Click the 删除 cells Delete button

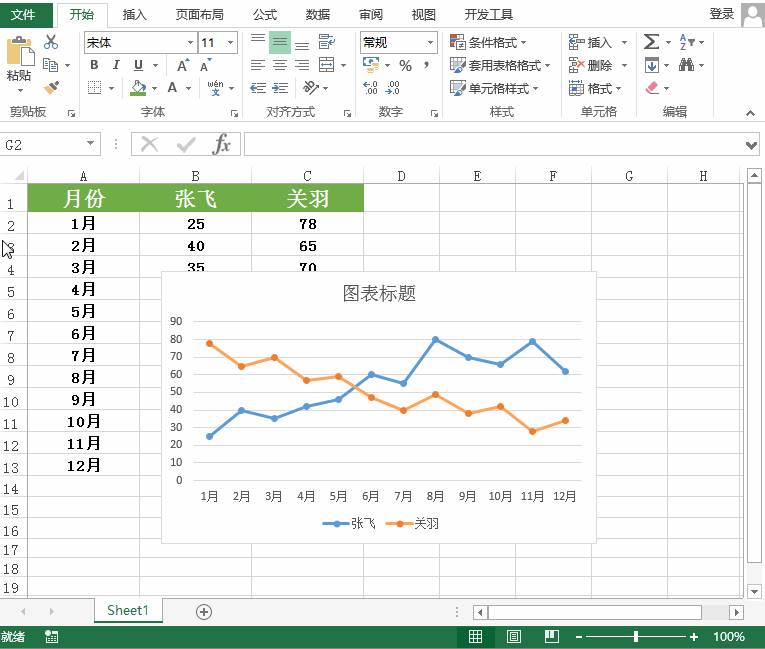(598, 65)
